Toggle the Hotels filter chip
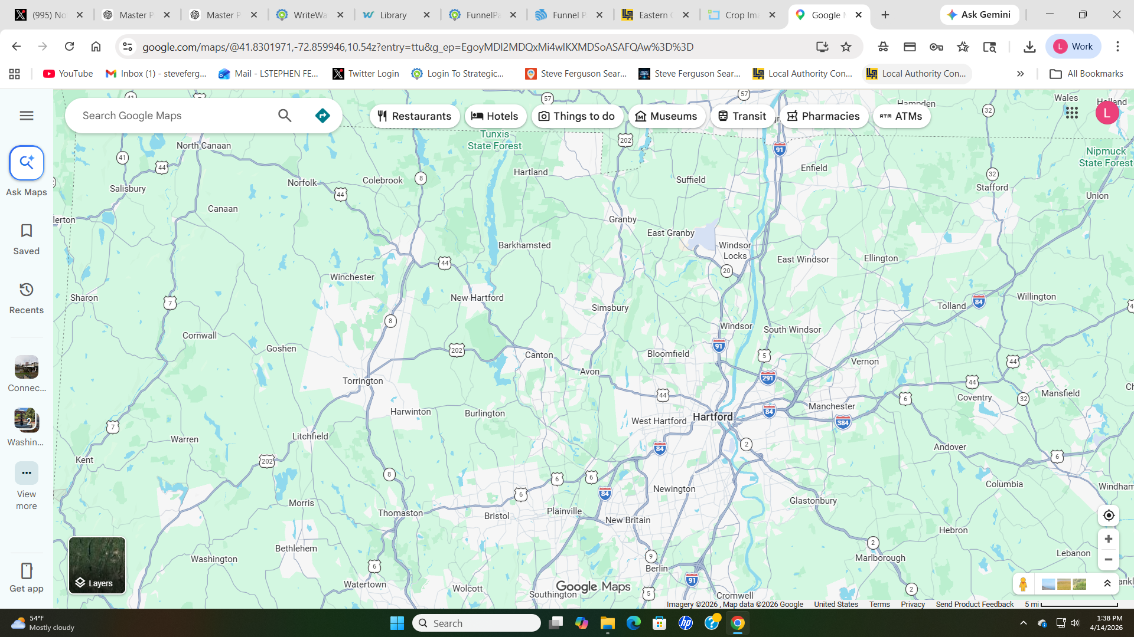Image resolution: width=1134 pixels, height=637 pixels. 495,116
